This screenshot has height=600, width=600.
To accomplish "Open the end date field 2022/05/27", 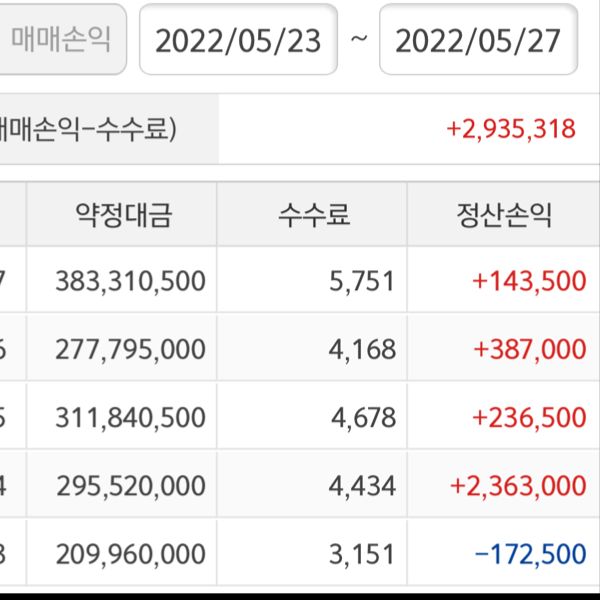I will pos(478,40).
